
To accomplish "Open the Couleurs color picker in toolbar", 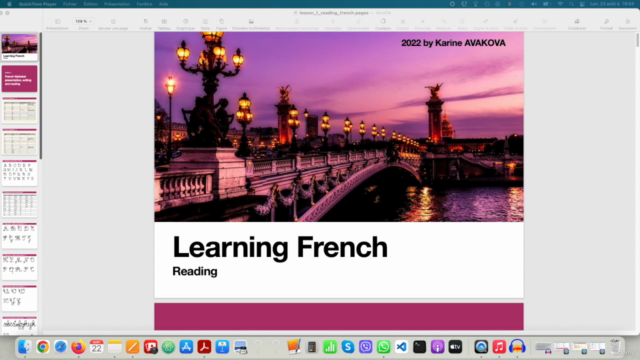I will tap(383, 24).
